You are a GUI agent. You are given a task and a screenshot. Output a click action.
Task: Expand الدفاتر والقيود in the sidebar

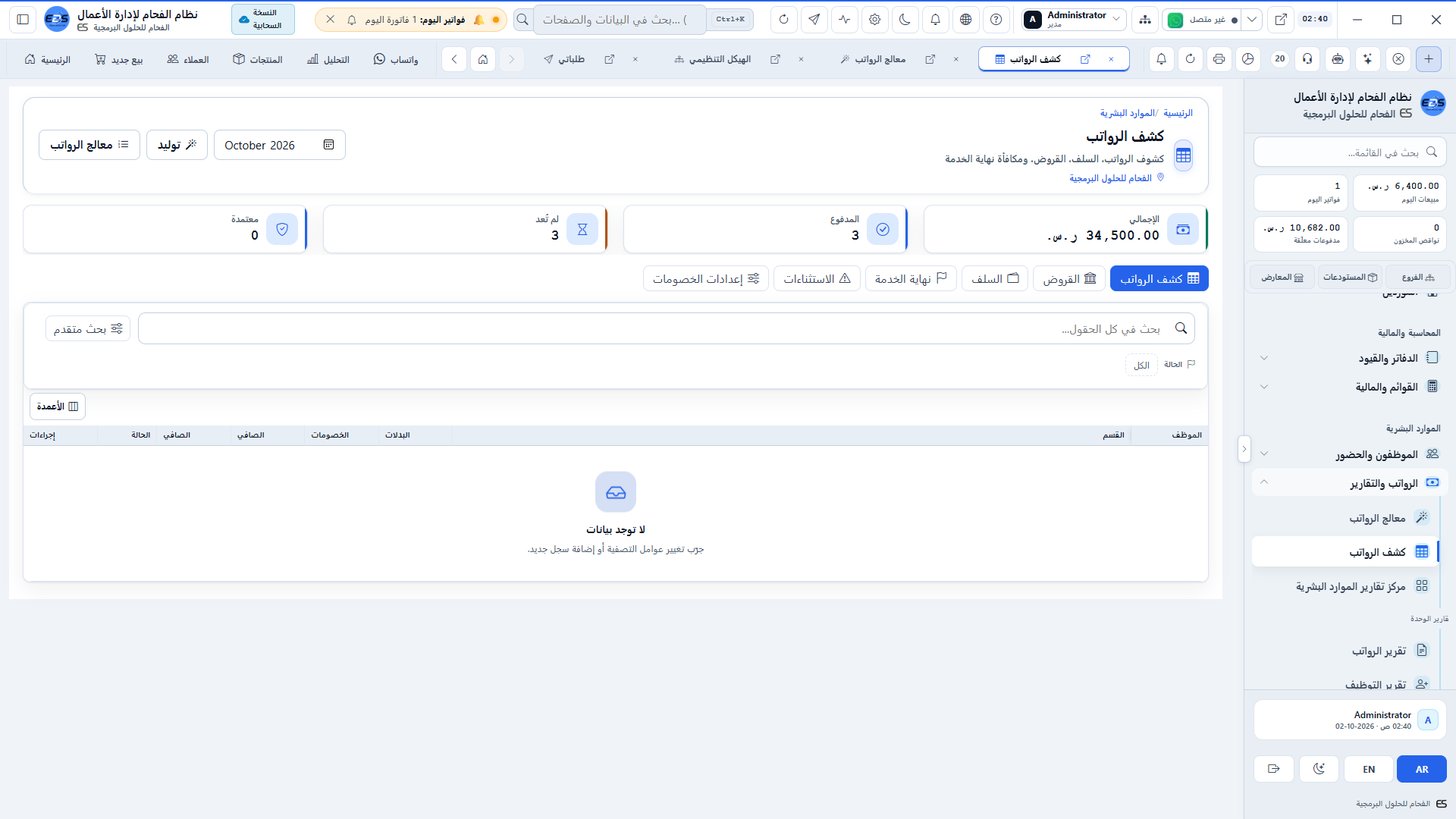point(1350,358)
